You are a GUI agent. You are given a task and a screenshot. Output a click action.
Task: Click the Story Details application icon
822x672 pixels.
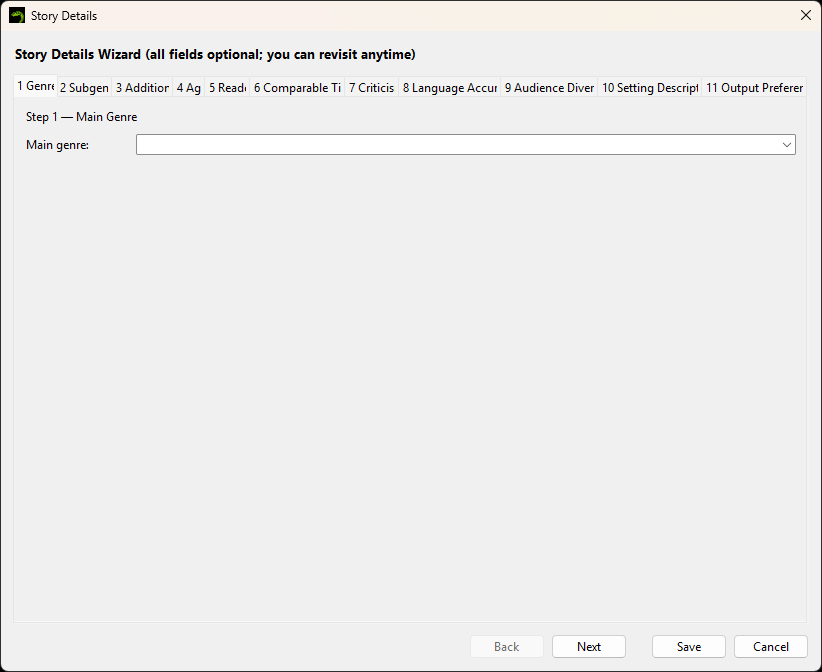[x=18, y=15]
